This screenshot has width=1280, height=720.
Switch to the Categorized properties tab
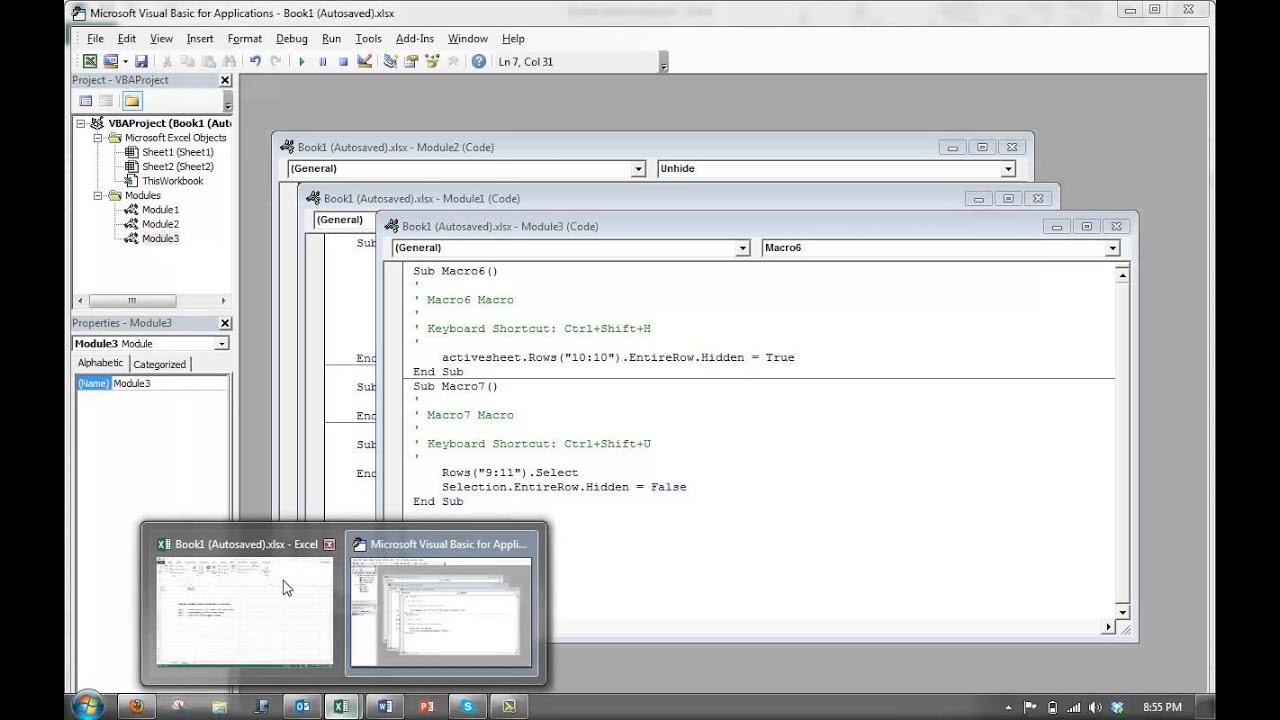pos(159,364)
